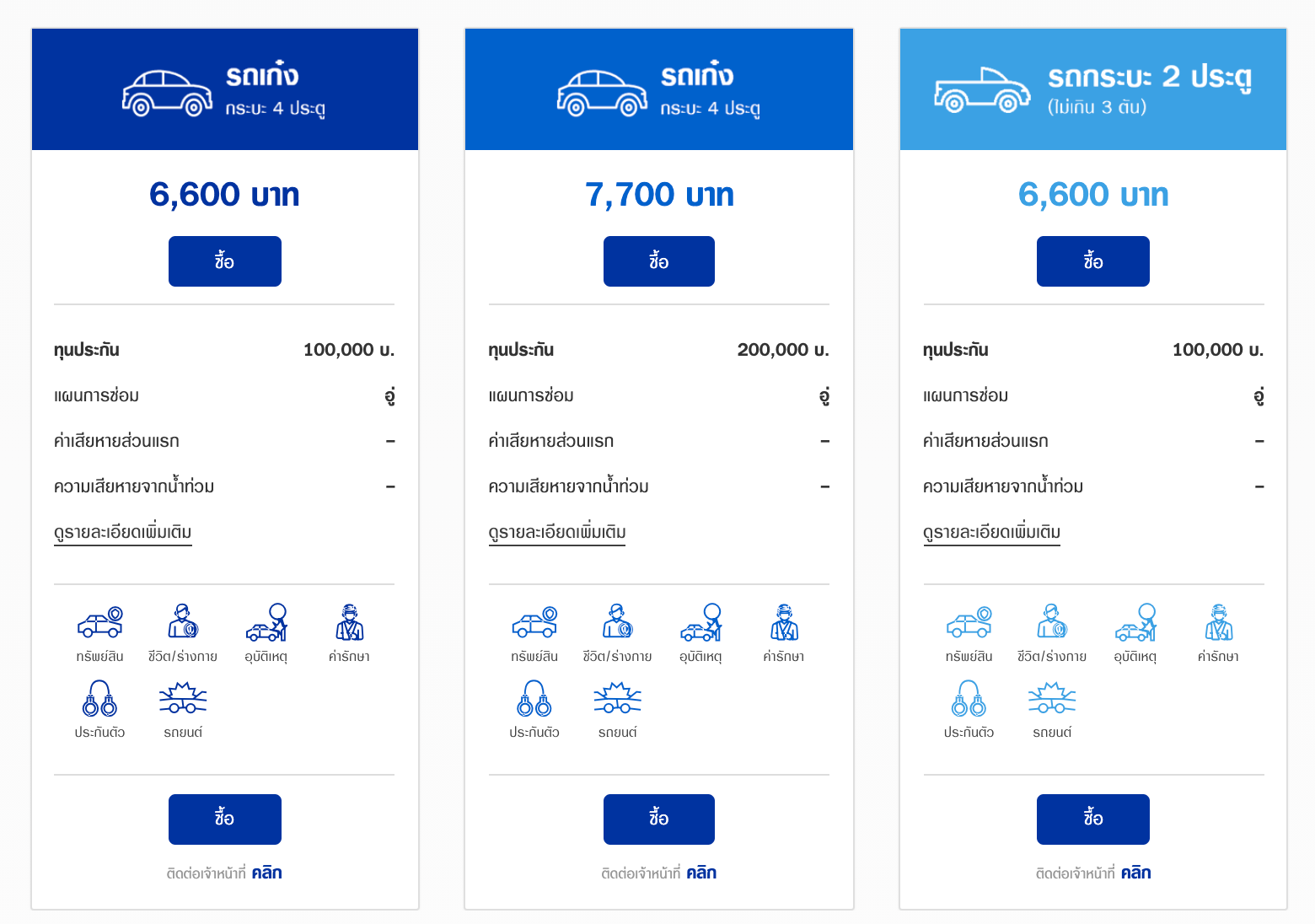
Task: Click the รถกระบะ 2 ประตู header title
Action: 1150,78
